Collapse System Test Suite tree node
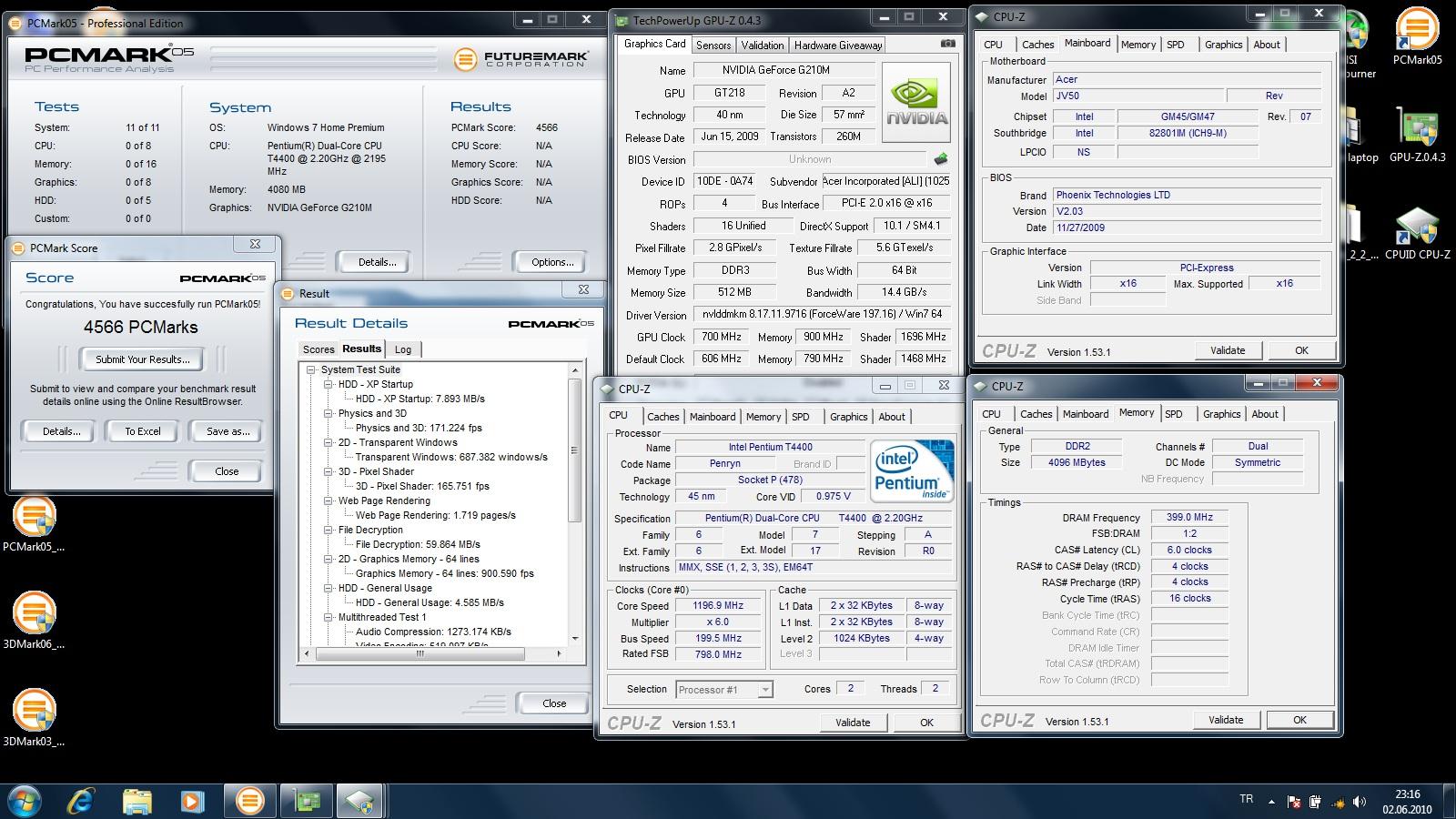Viewport: 1456px width, 819px height. tap(311, 369)
